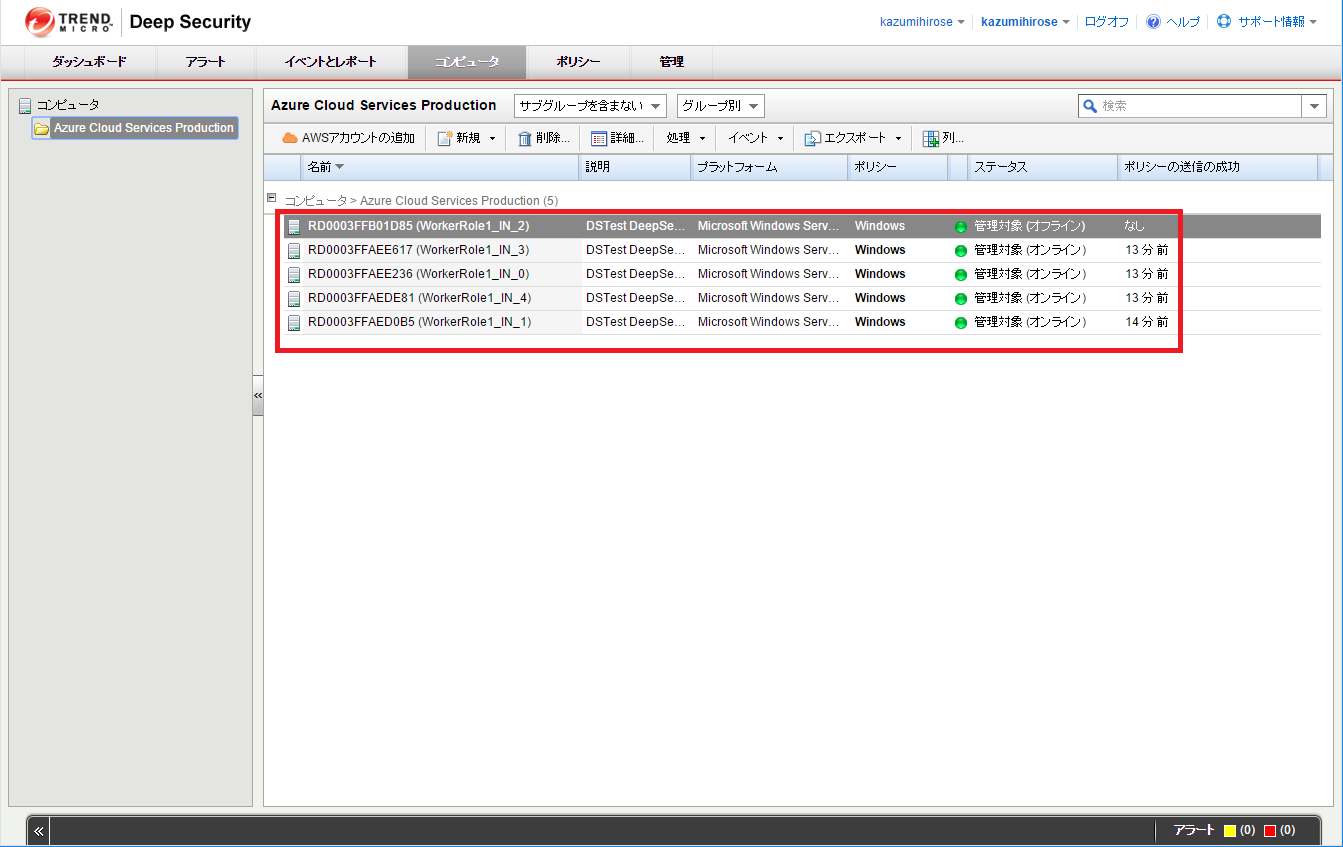Switch to the アラート tab

pos(206,62)
